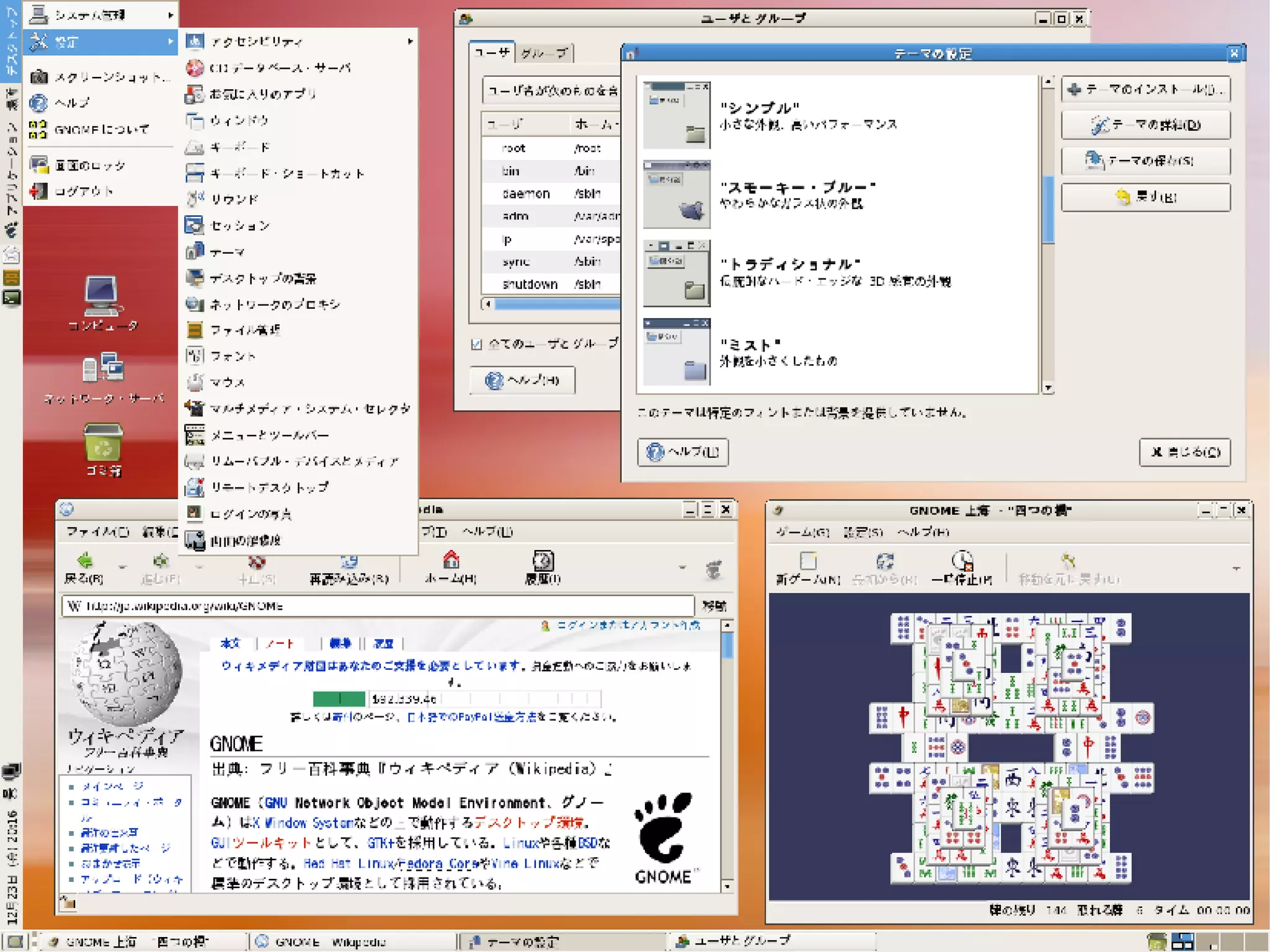This screenshot has width=1270, height=952.
Task: Click the New Game icon in Mahjongg
Action: [808, 561]
